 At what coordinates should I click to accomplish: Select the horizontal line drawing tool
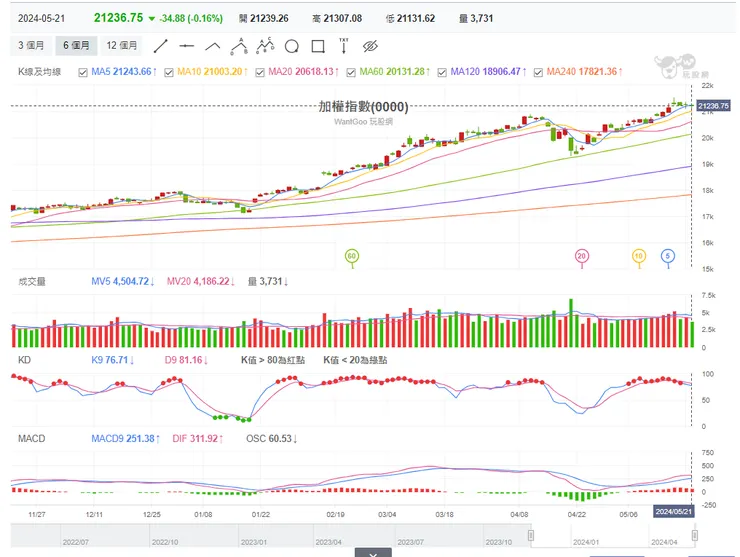pos(186,46)
